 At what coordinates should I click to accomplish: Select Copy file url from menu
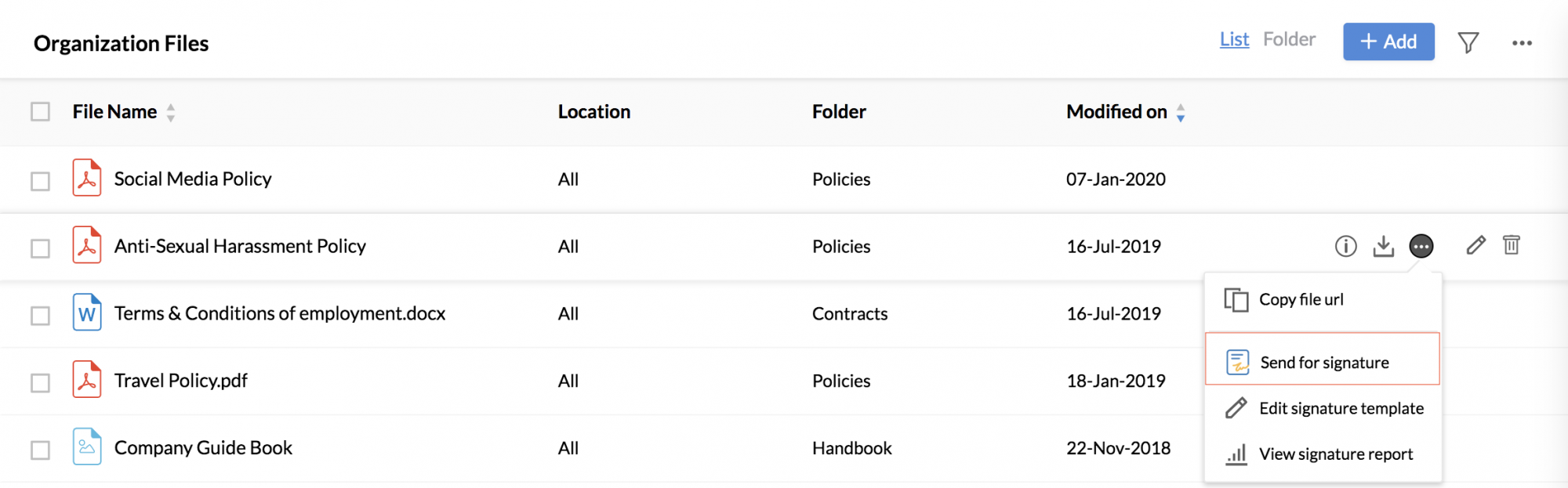tap(1323, 299)
